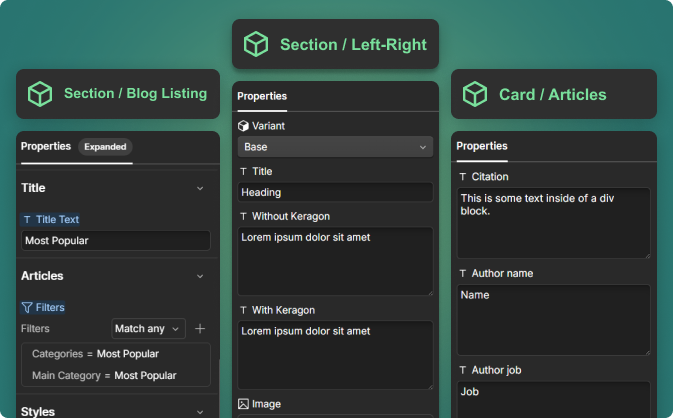Collapse the Title section chevron
The height and width of the screenshot is (418, 673).
point(200,188)
